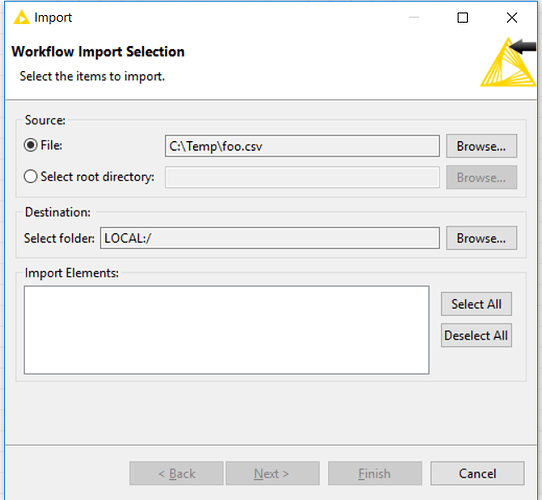Viewport: 542px width, 500px height.
Task: Click the file path field with foo.csv
Action: (302, 146)
